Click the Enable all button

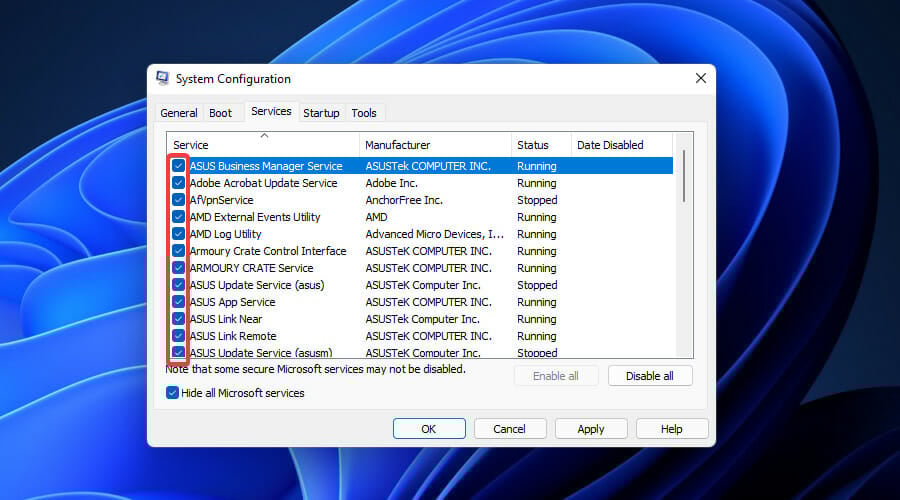pos(556,376)
